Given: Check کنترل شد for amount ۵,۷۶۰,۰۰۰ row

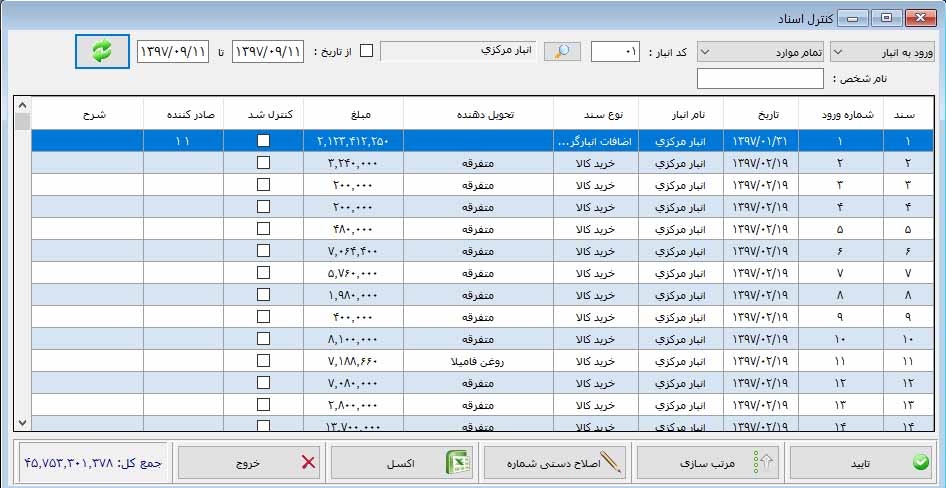Looking at the screenshot, I should point(263,273).
